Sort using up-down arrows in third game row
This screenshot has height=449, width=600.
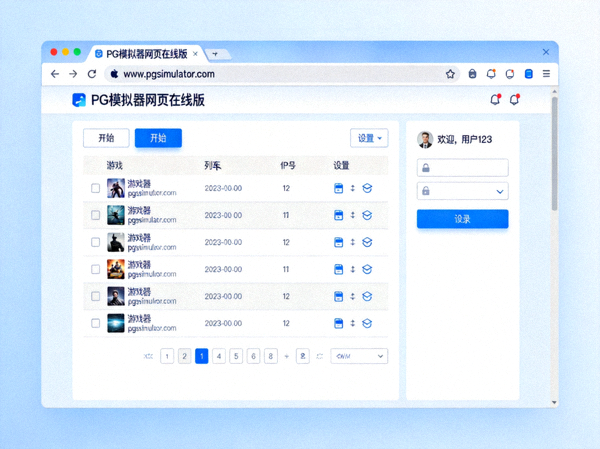pos(352,242)
